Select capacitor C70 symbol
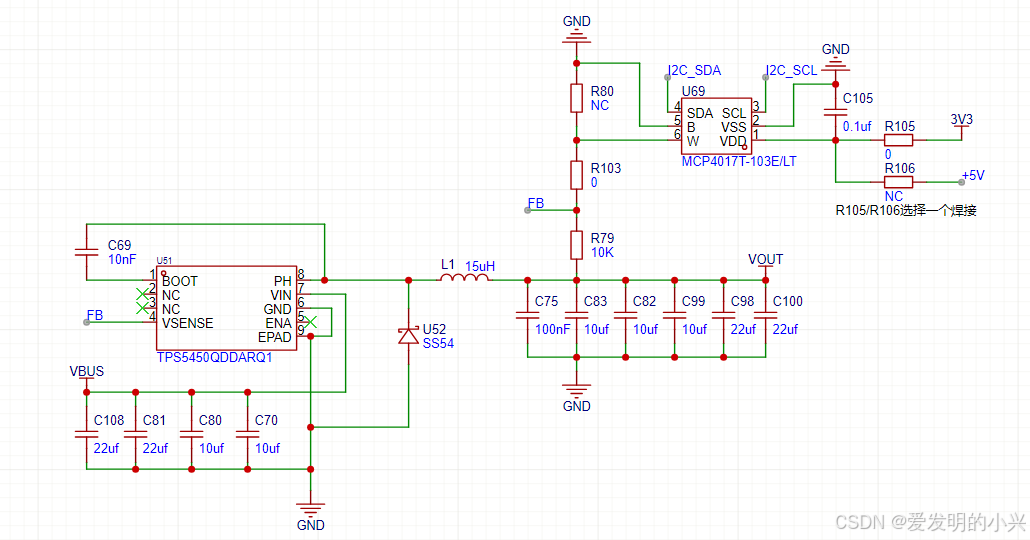This screenshot has height=540, width=1030. 247,434
